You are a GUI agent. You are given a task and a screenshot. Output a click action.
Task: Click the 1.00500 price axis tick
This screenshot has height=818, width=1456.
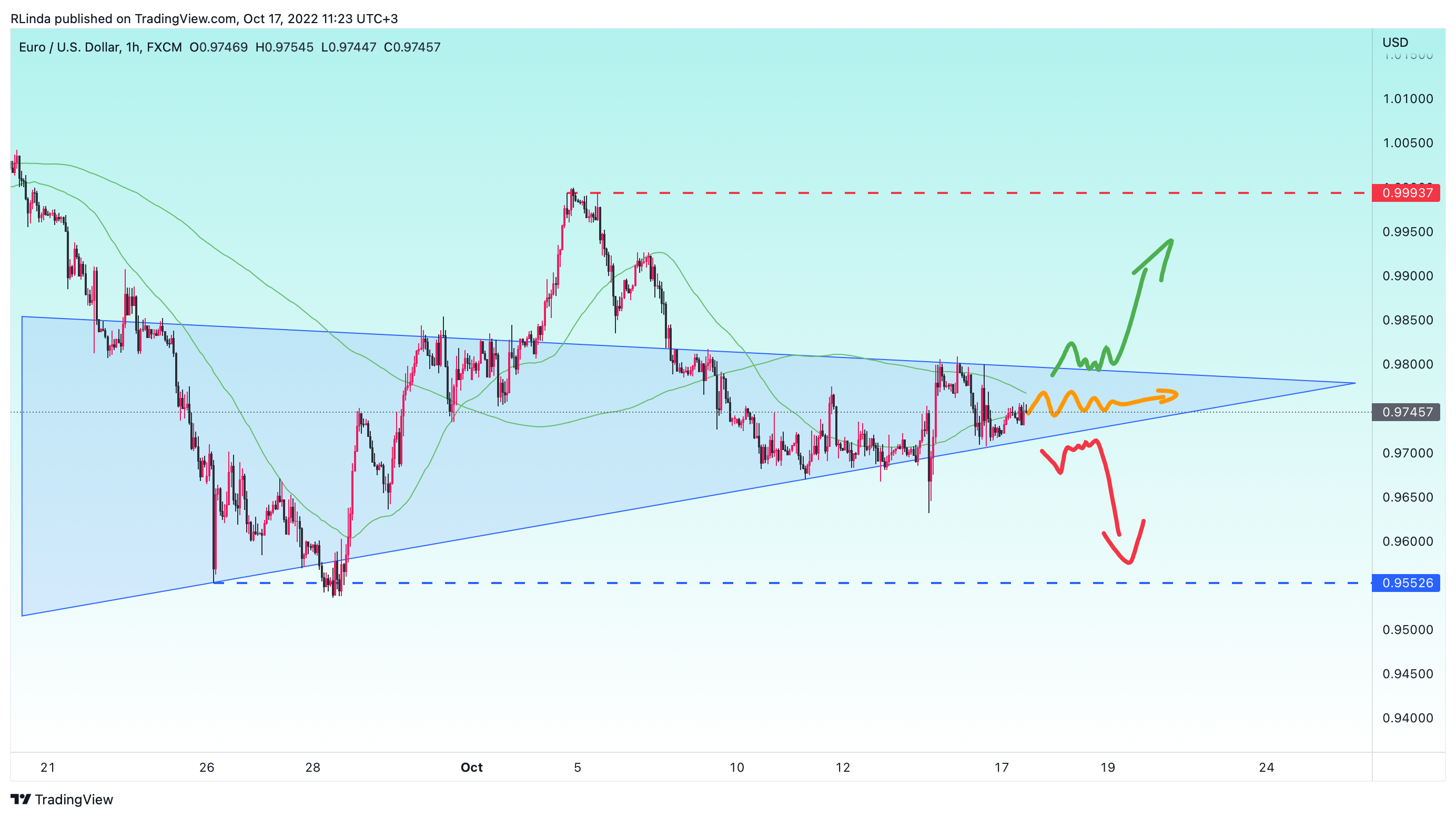tap(1408, 143)
